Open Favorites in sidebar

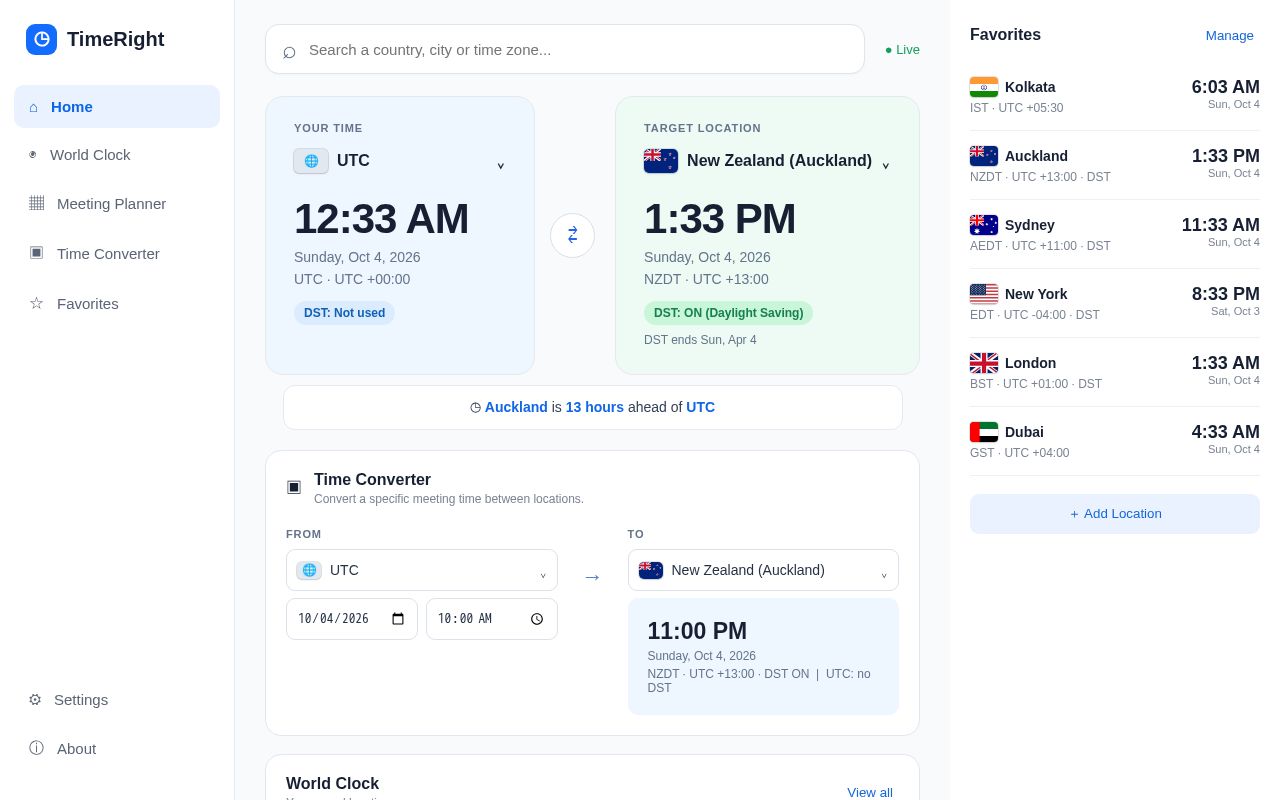tap(117, 303)
